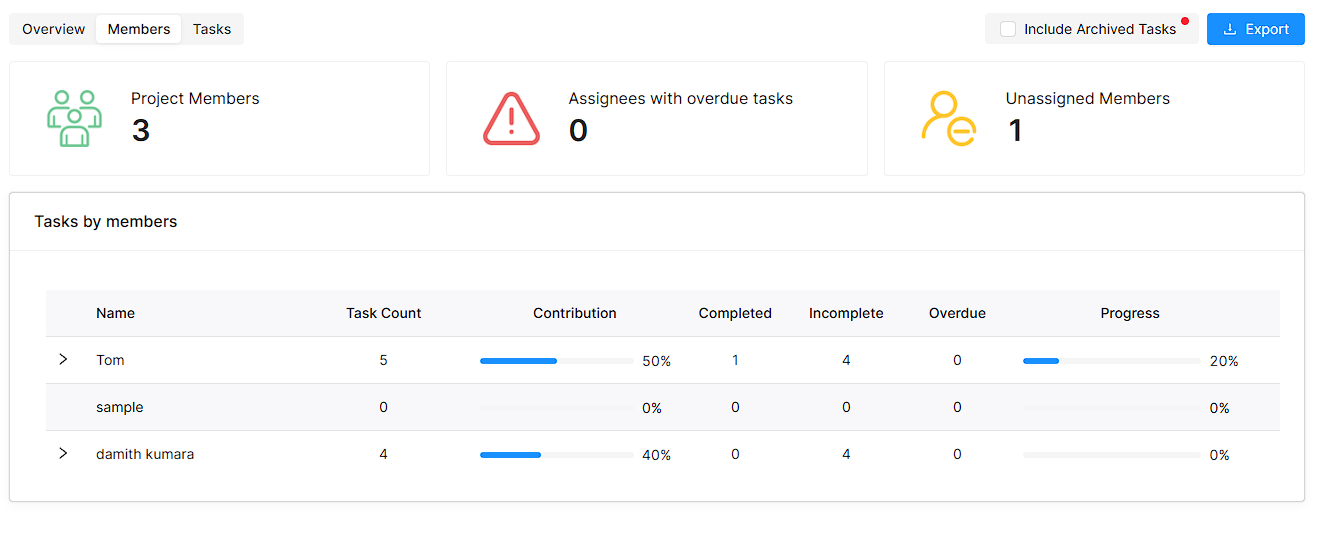Click the Task Count column header
The width and height of the screenshot is (1341, 548).
[x=383, y=313]
